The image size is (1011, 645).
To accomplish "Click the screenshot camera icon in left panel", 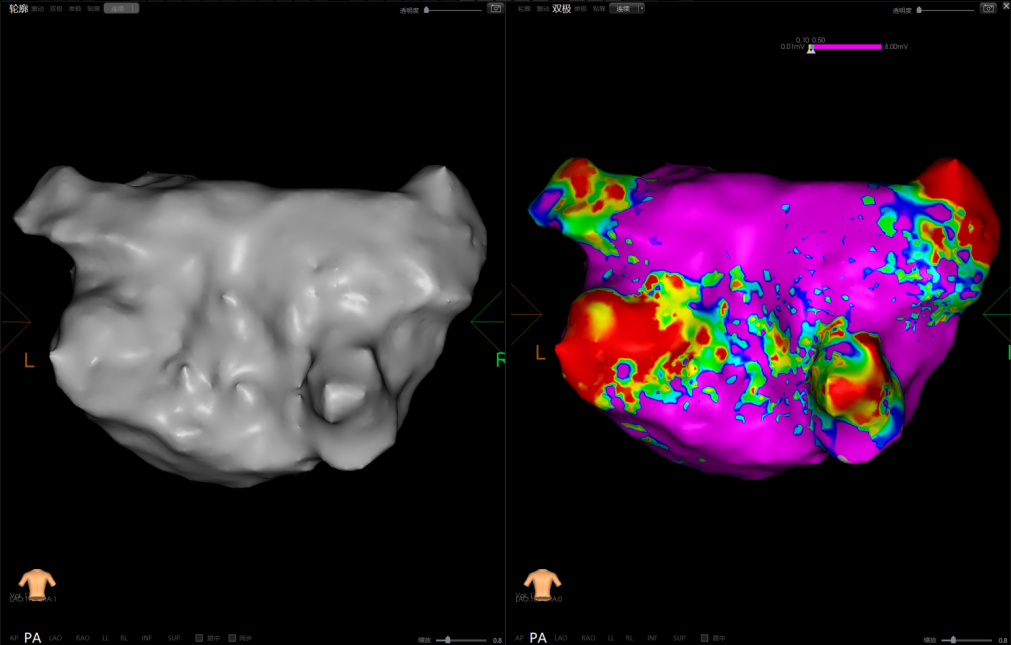I will (495, 8).
